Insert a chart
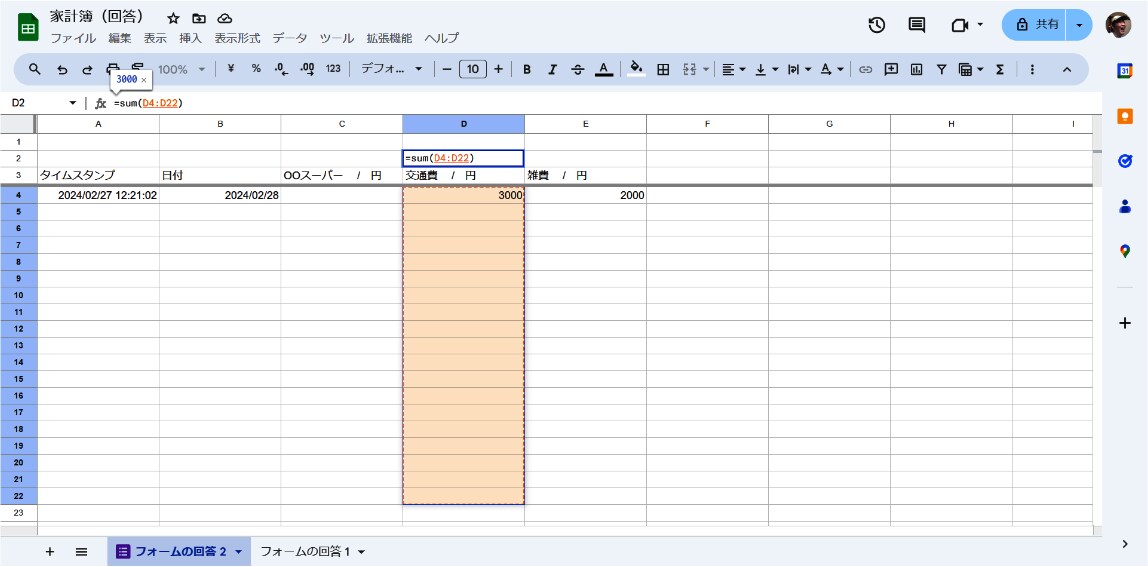Image resolution: width=1148 pixels, height=567 pixels. click(917, 70)
